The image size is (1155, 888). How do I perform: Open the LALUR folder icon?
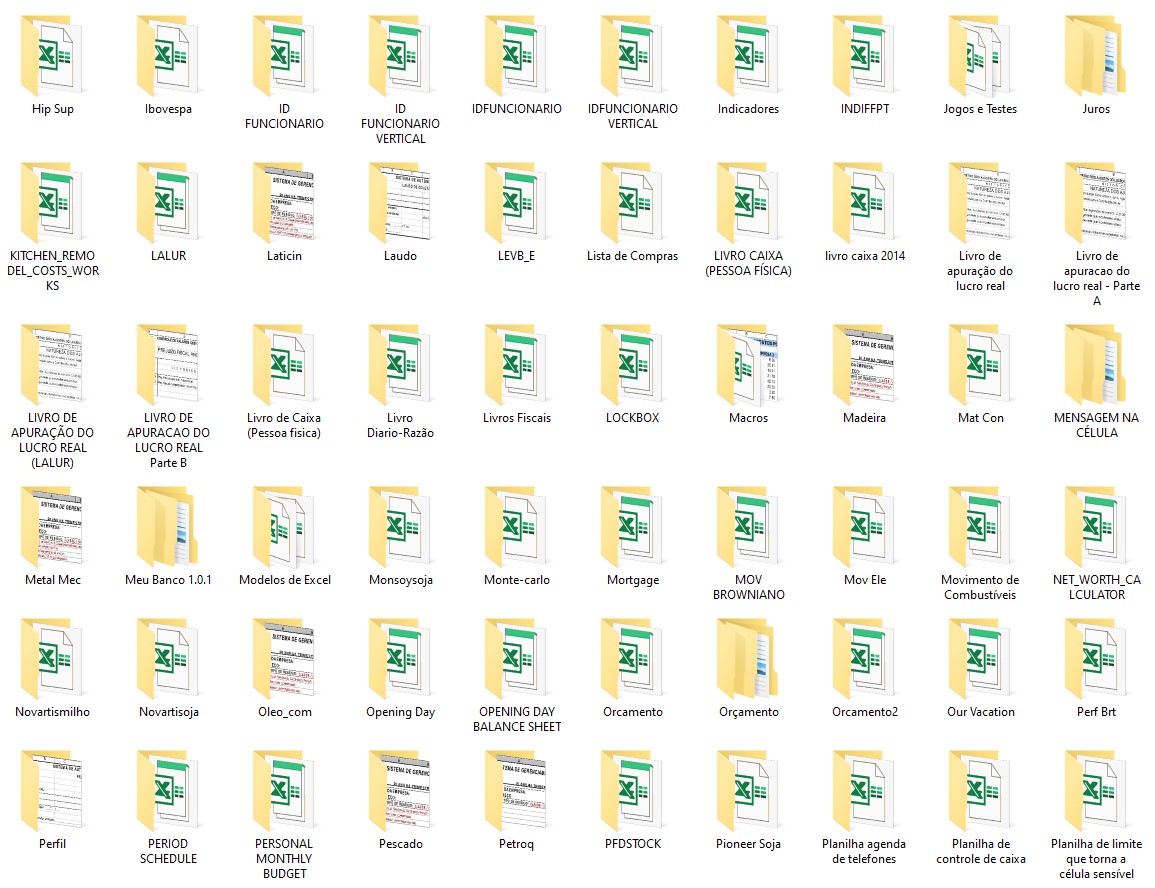[168, 203]
